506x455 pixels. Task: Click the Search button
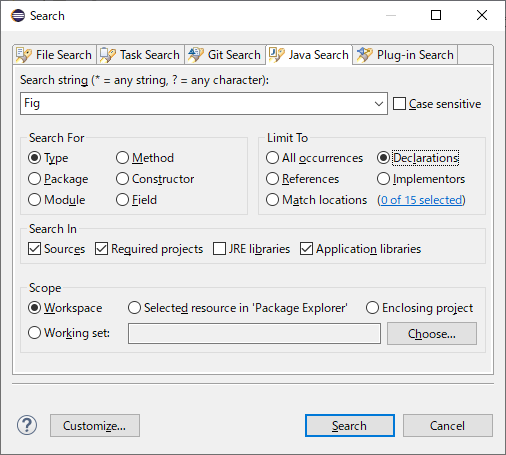click(x=350, y=426)
